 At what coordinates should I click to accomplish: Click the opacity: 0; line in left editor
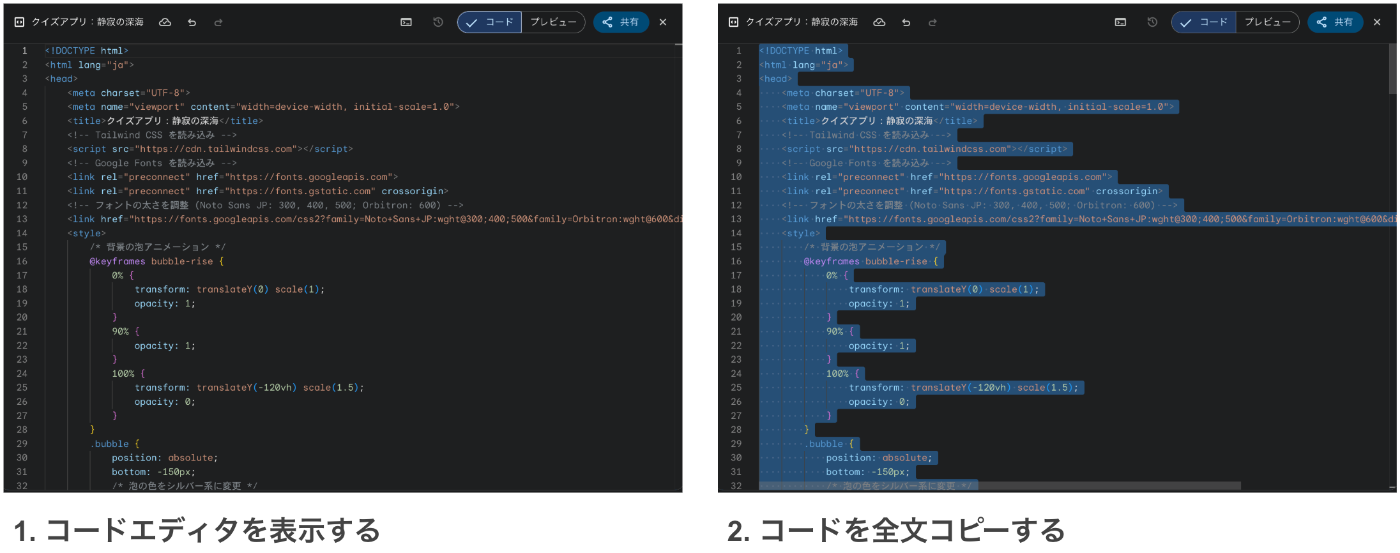pos(163,401)
